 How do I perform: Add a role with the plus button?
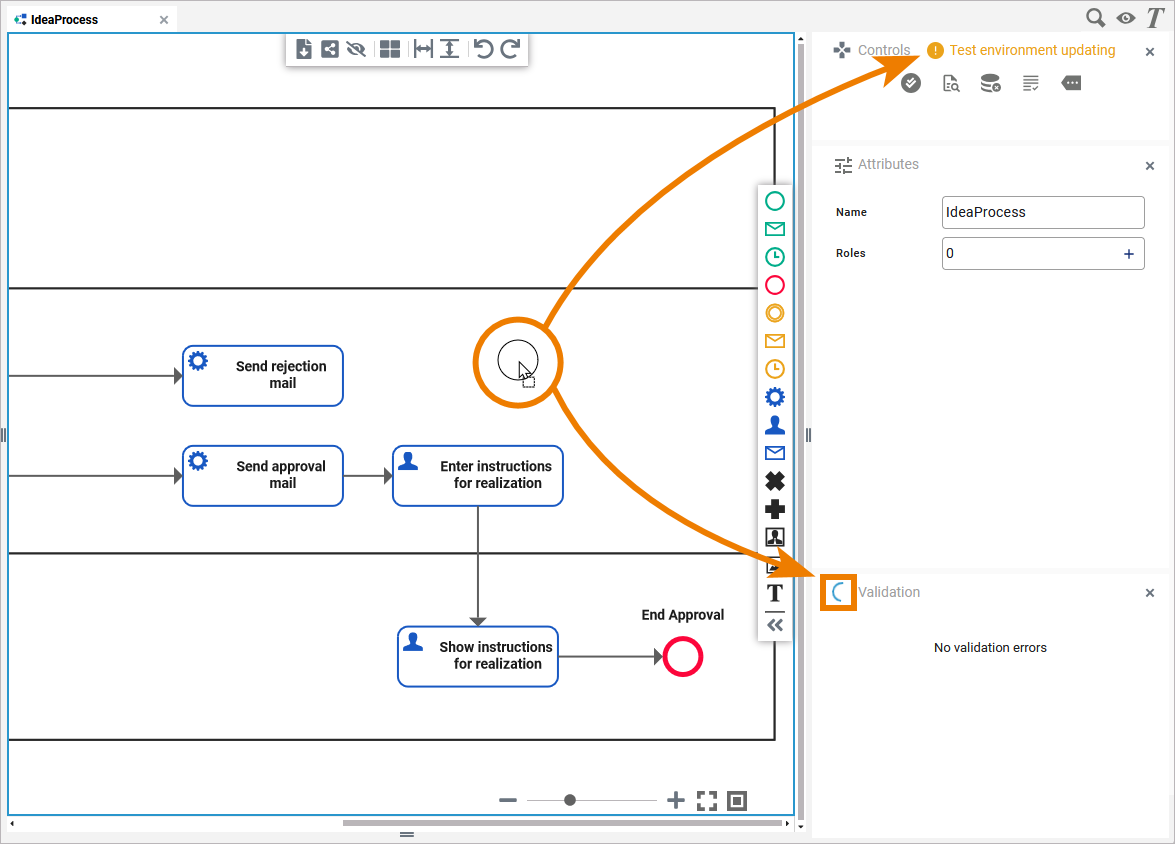(x=1128, y=254)
